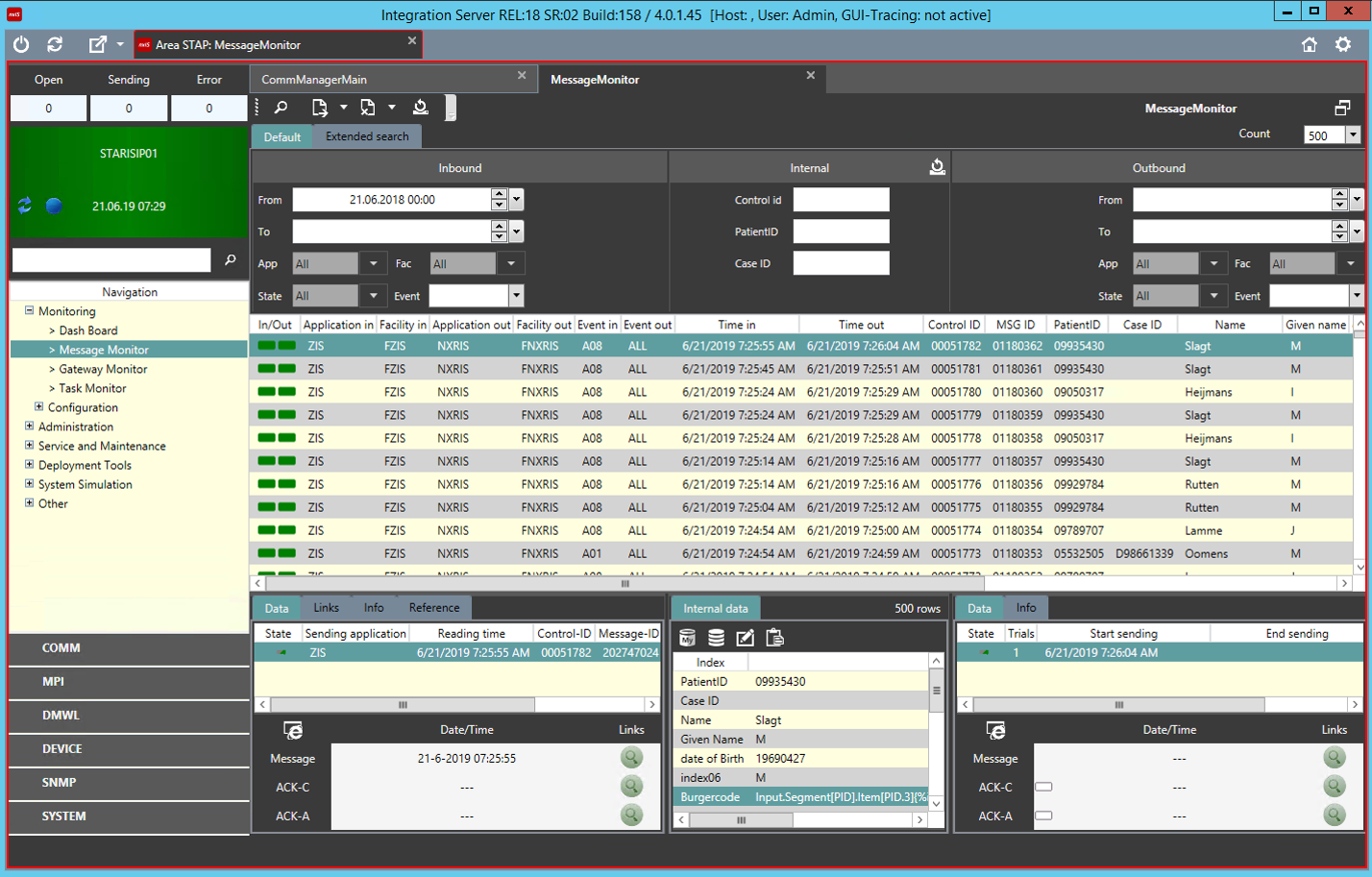Open the SNMP section button

[129, 783]
